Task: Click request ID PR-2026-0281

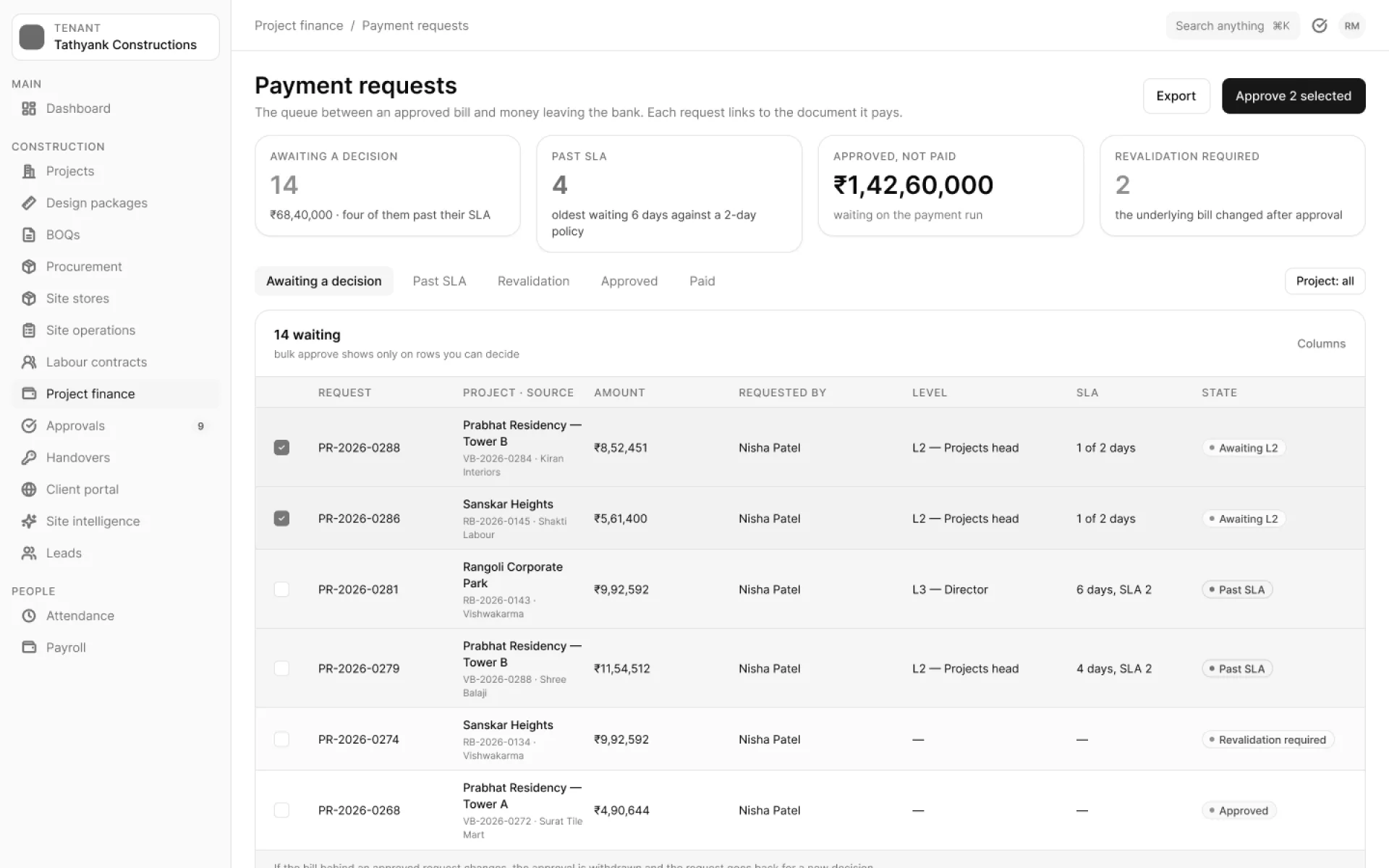Action: pyautogui.click(x=358, y=590)
